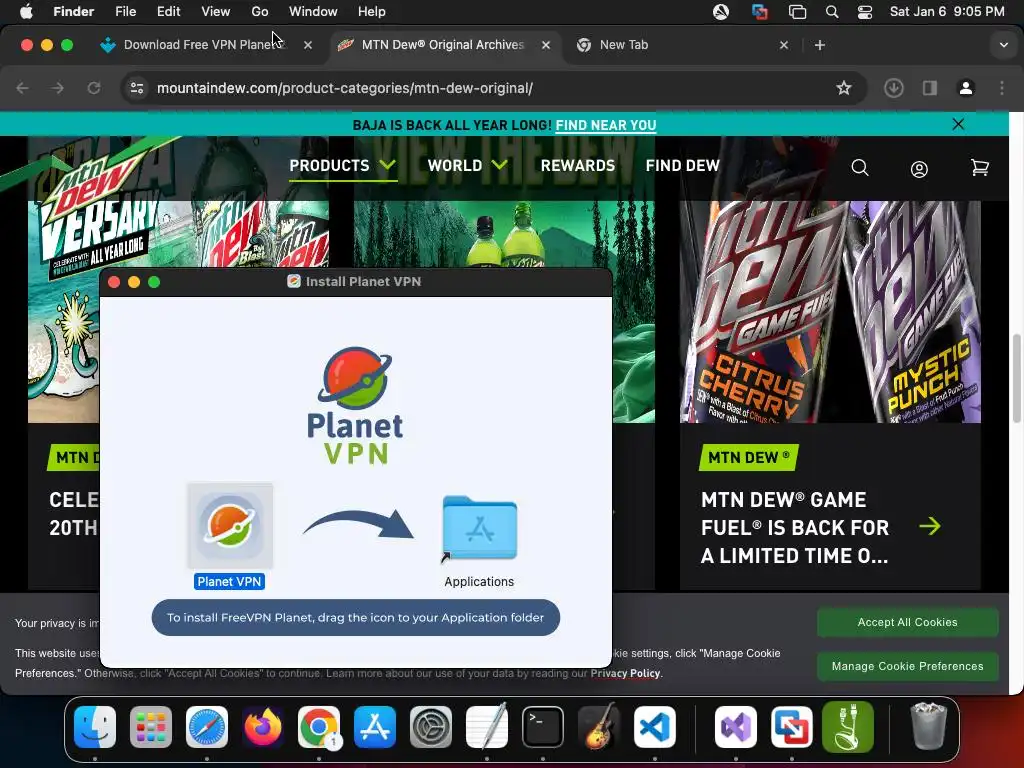Open the Go menu
This screenshot has height=768, width=1024.
260,12
